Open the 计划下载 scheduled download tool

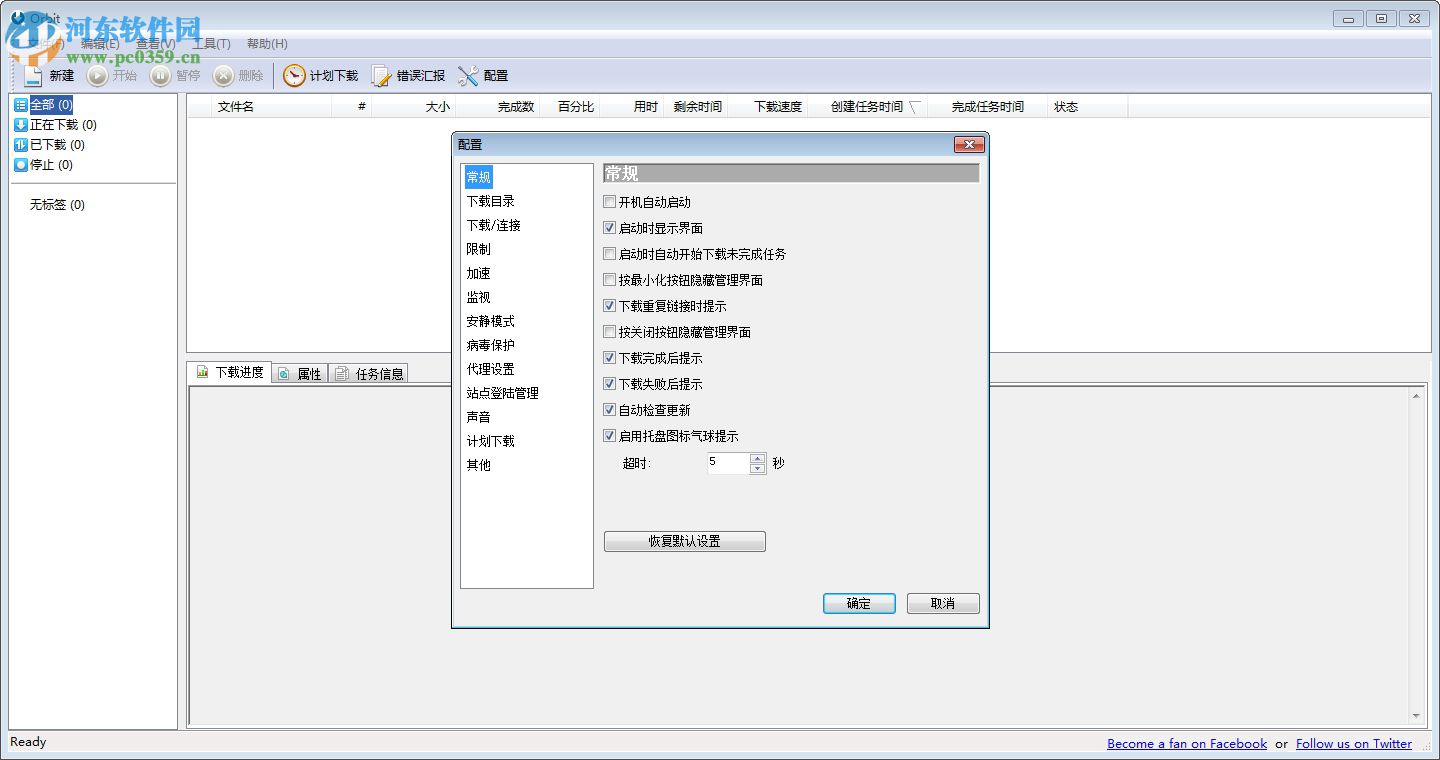click(322, 75)
